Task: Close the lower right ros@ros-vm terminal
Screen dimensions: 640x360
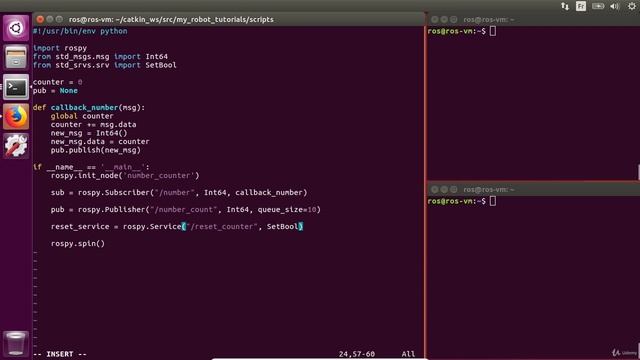Action: [x=434, y=189]
